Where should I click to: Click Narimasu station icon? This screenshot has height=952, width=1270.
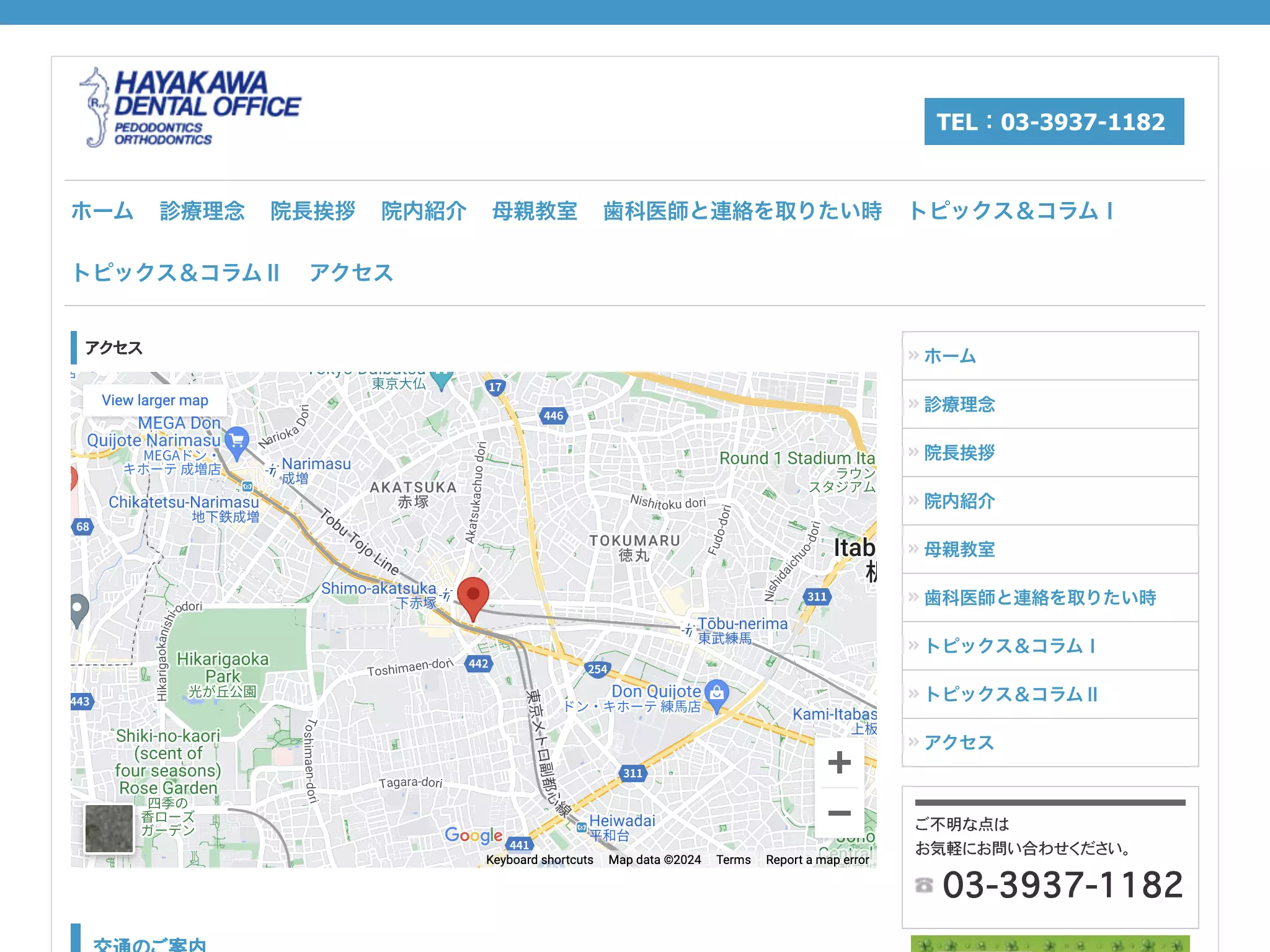272,469
